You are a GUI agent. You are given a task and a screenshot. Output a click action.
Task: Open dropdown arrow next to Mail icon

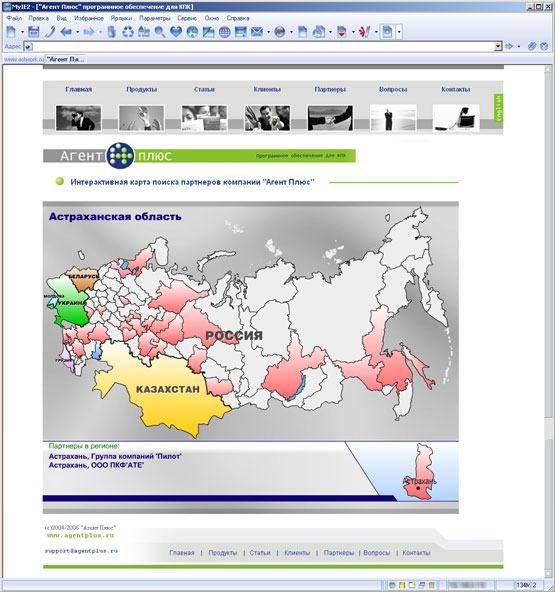tap(268, 32)
